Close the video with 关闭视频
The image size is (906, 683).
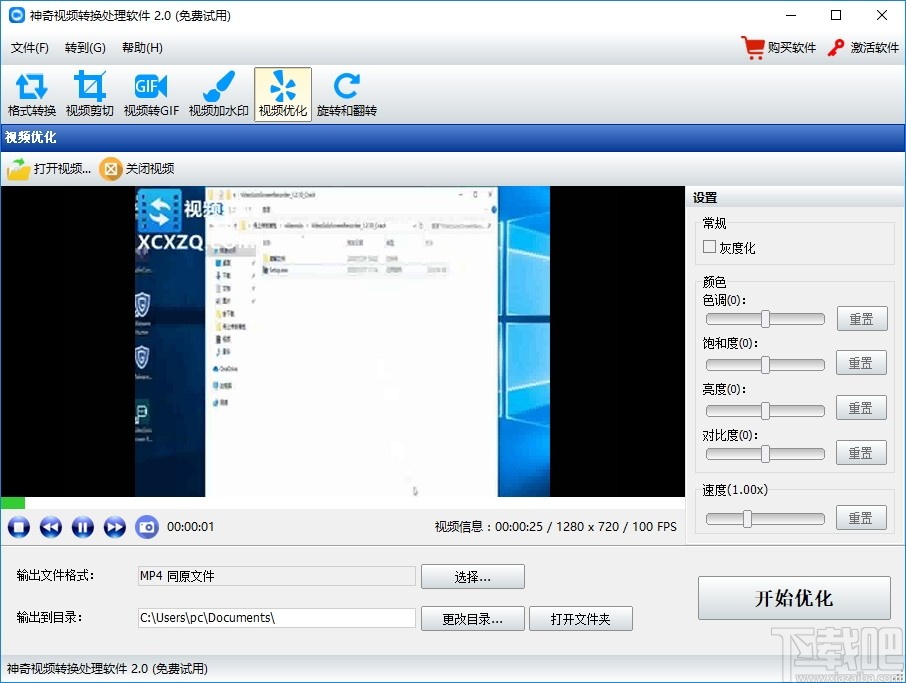[x=137, y=169]
